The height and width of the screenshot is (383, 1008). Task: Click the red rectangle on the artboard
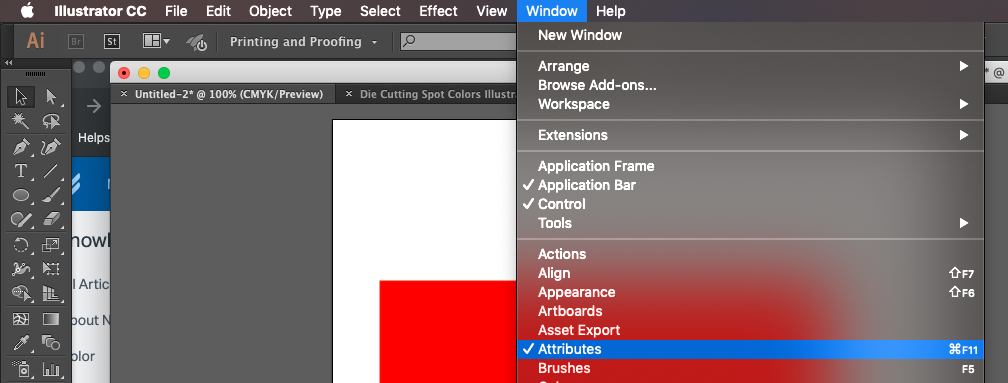point(448,332)
